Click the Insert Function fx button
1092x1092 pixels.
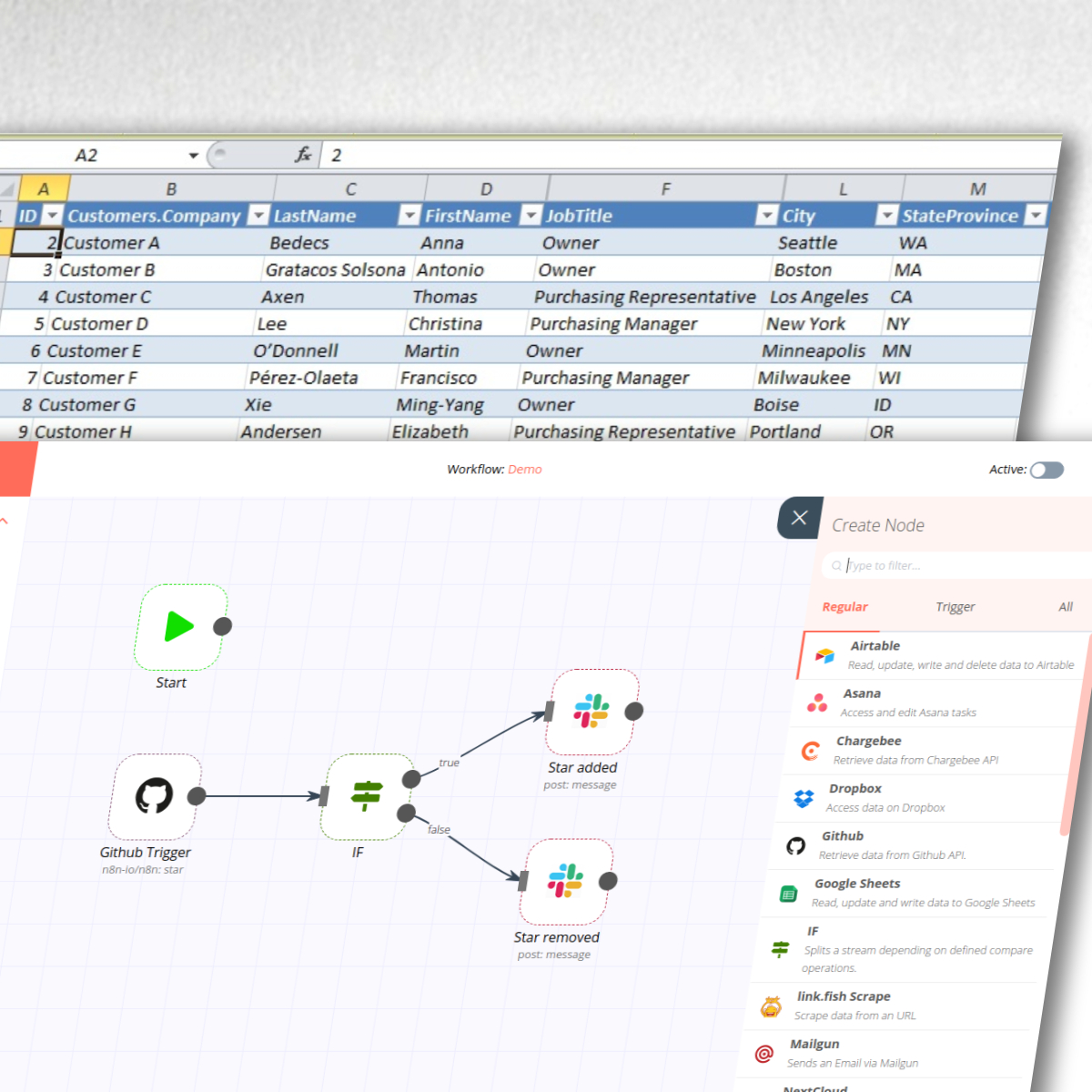(303, 156)
